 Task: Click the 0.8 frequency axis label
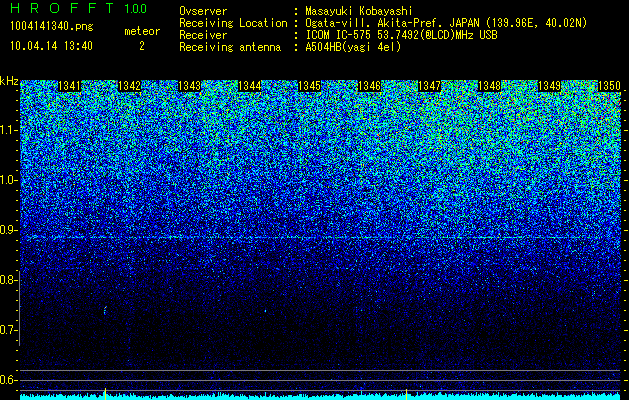point(8,280)
